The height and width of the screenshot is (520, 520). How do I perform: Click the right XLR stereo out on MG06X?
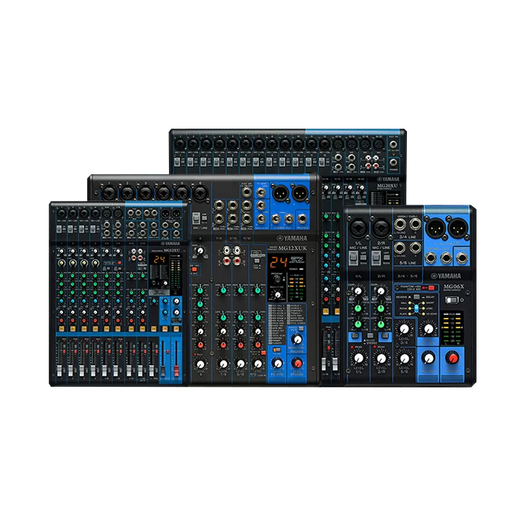click(x=458, y=228)
